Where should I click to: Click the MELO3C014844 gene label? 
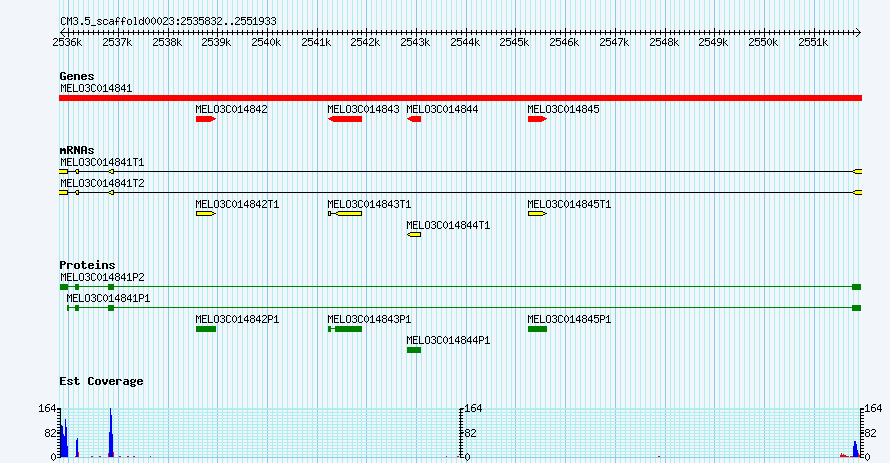tap(442, 110)
